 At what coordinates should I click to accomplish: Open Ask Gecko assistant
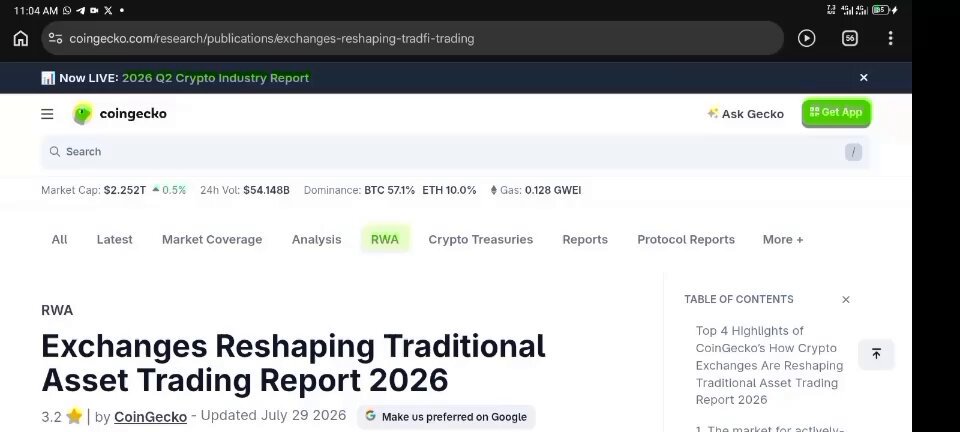[745, 114]
